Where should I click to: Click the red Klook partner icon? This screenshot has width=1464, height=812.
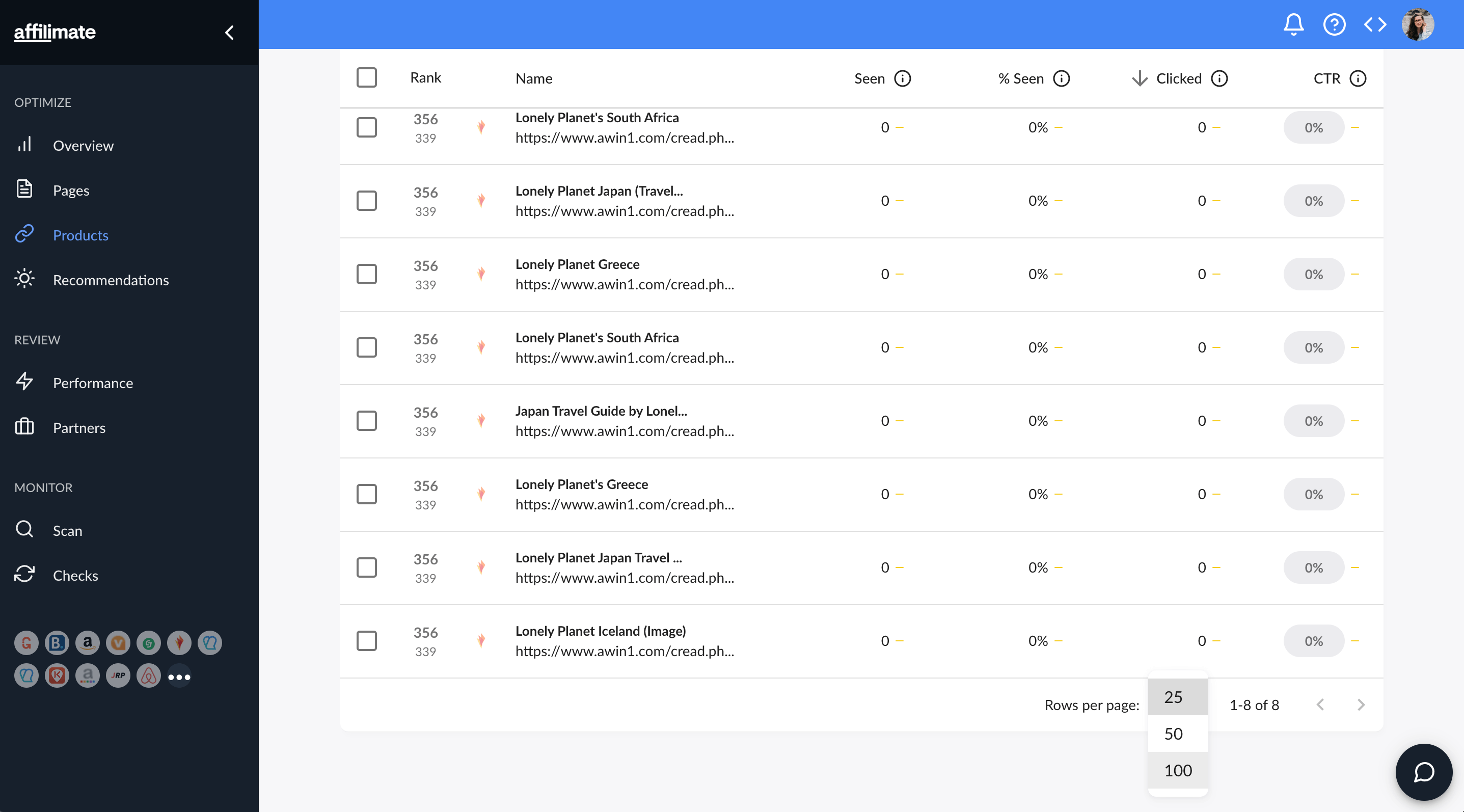(x=57, y=675)
